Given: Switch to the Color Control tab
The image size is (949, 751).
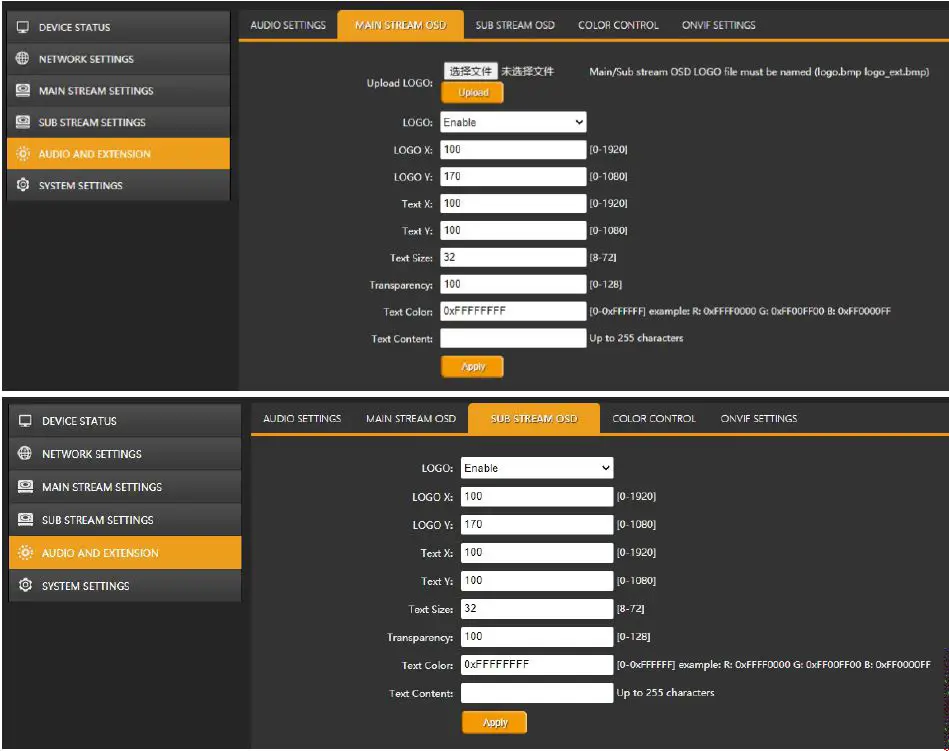Looking at the screenshot, I should [x=617, y=24].
